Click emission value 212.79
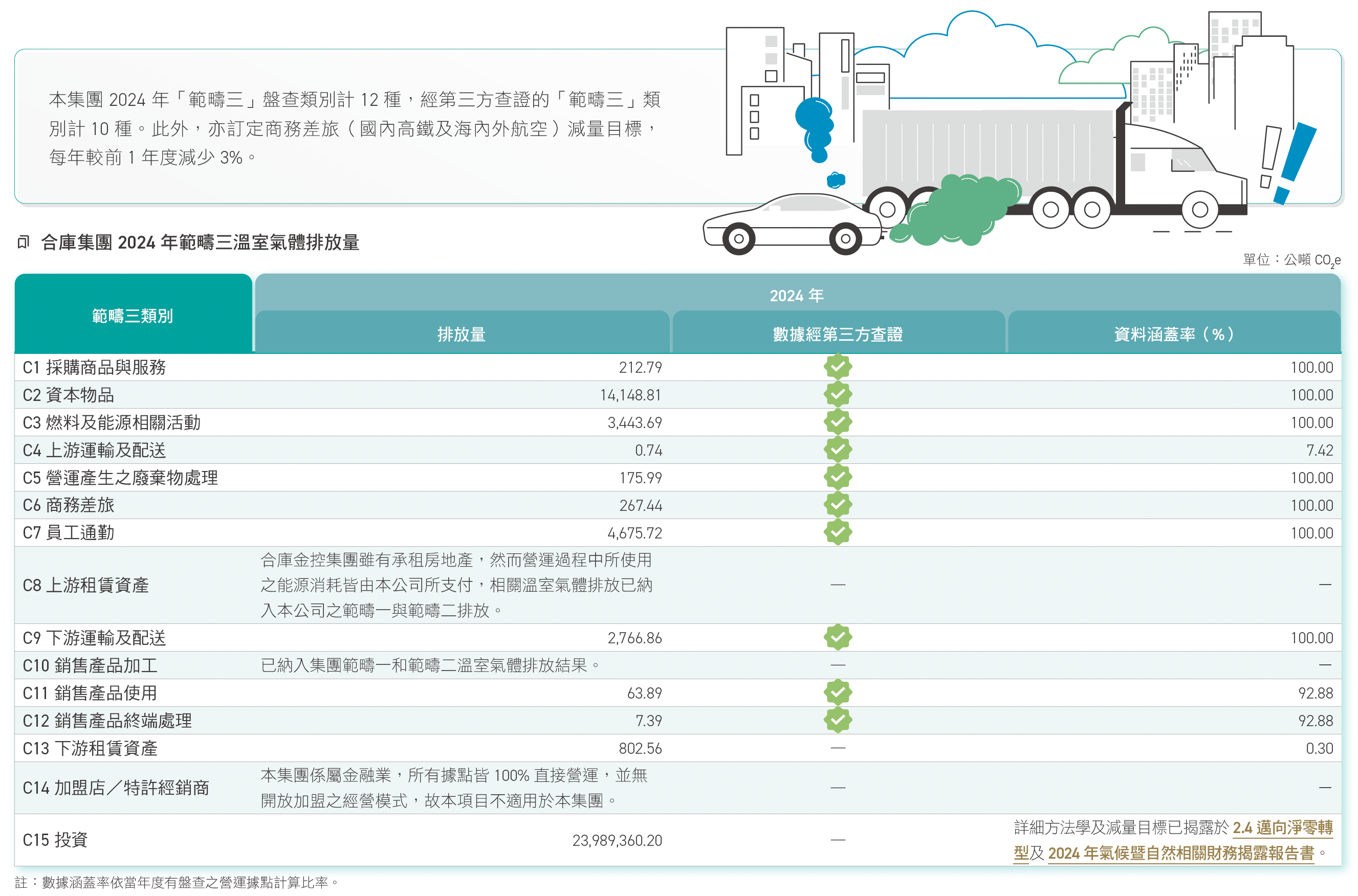 tap(640, 367)
